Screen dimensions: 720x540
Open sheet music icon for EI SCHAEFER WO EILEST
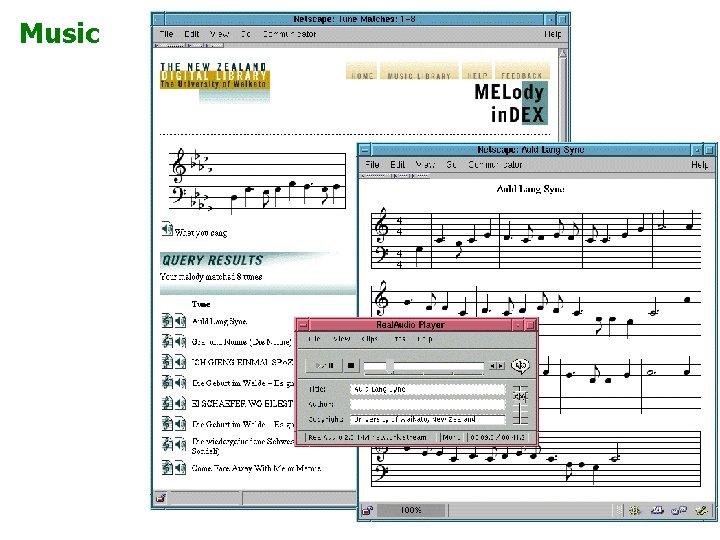point(167,403)
